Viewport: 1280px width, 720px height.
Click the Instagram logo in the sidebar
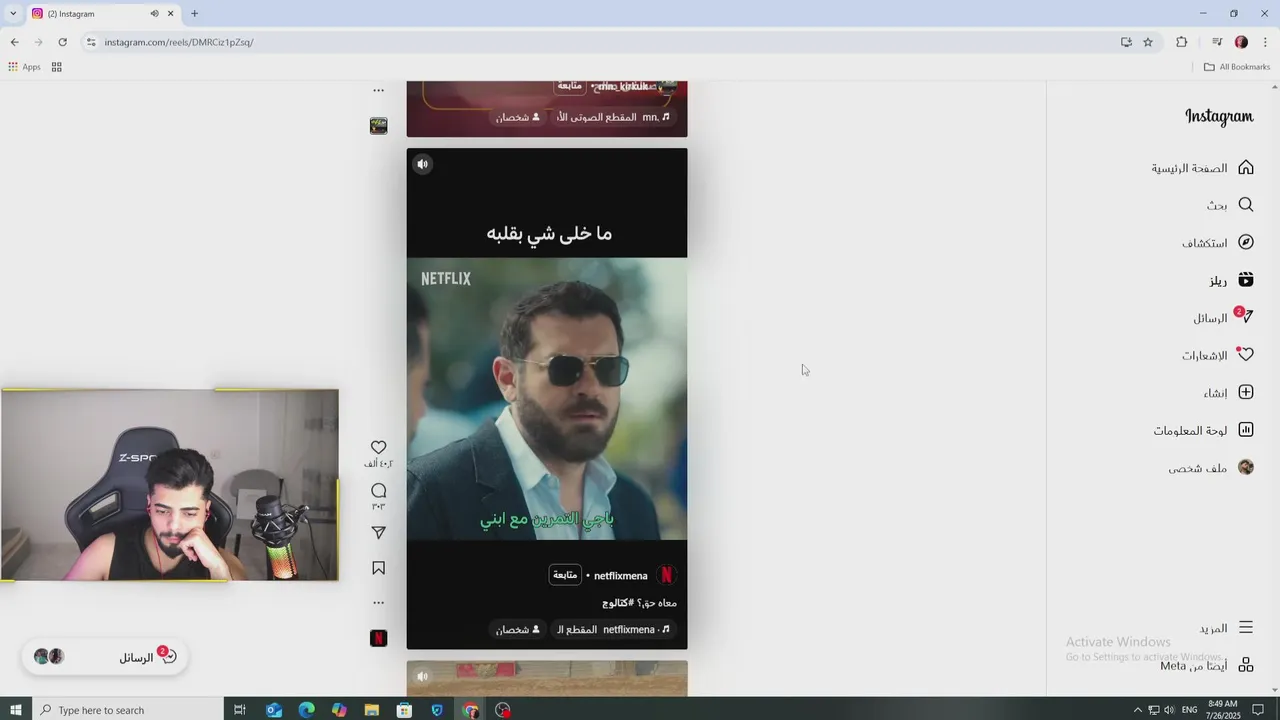point(1219,116)
